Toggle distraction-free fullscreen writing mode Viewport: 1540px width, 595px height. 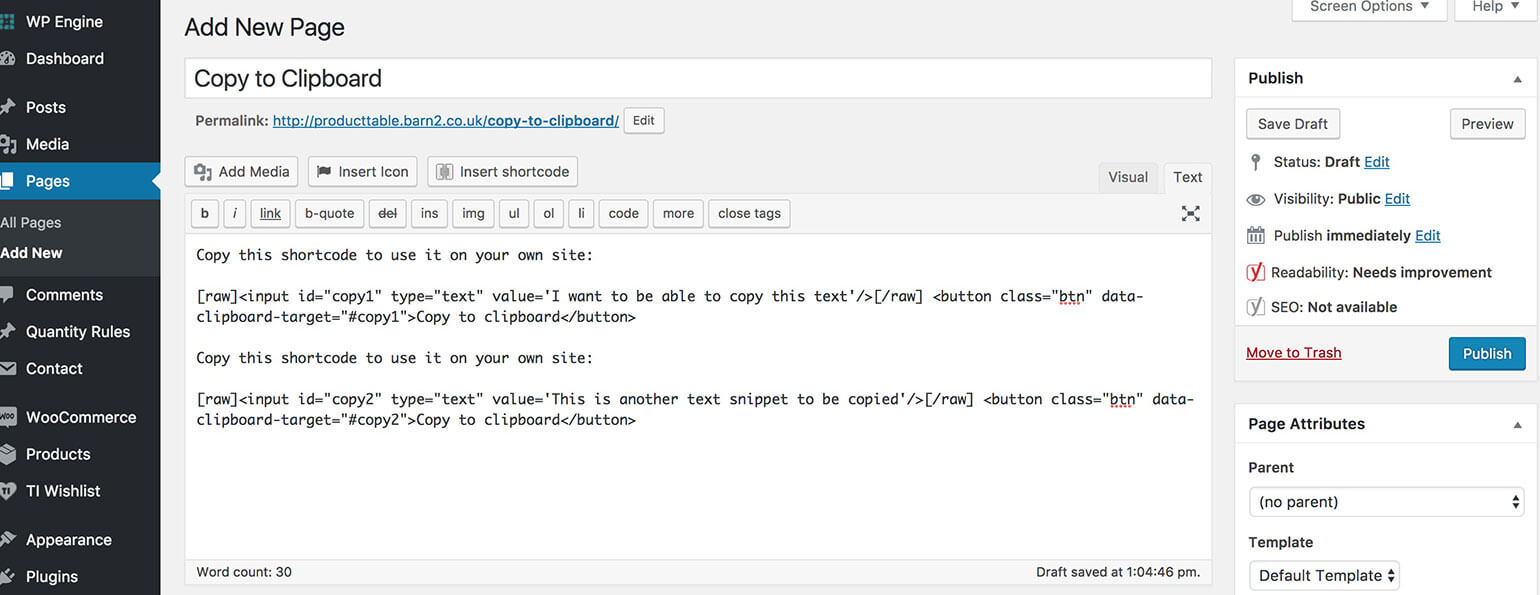point(1190,213)
